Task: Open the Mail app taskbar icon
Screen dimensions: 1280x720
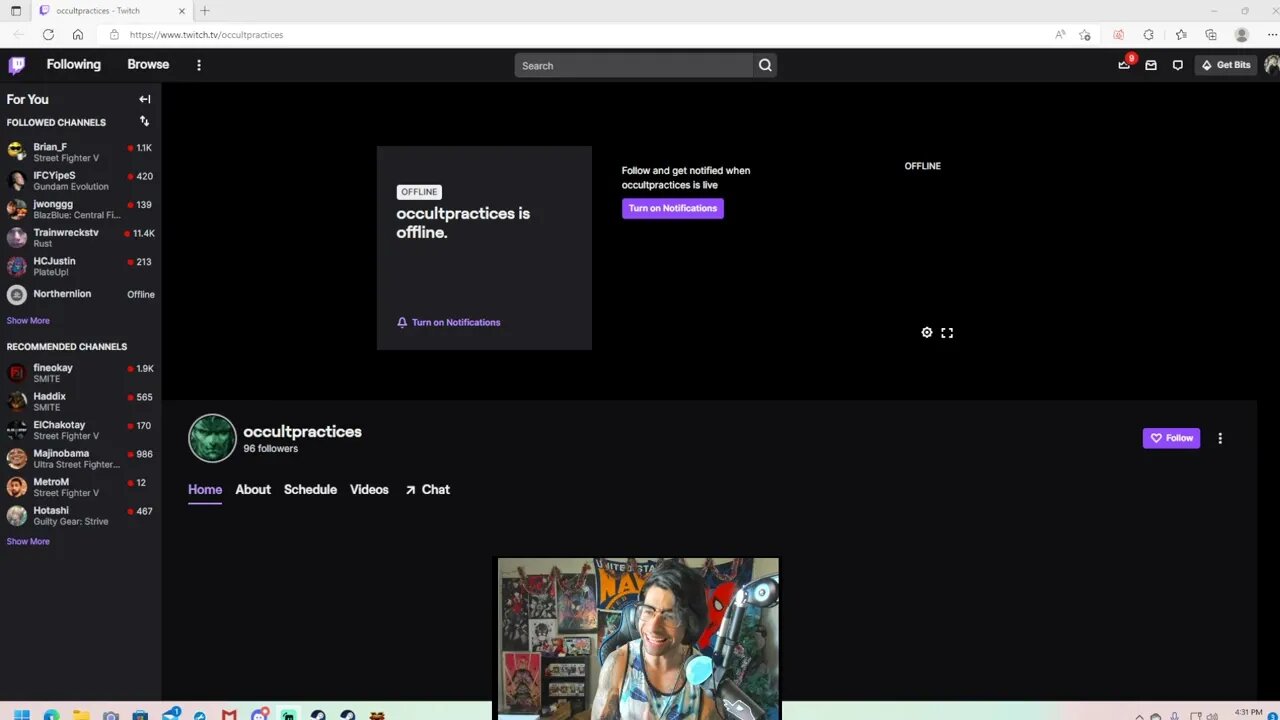Action: coord(171,714)
